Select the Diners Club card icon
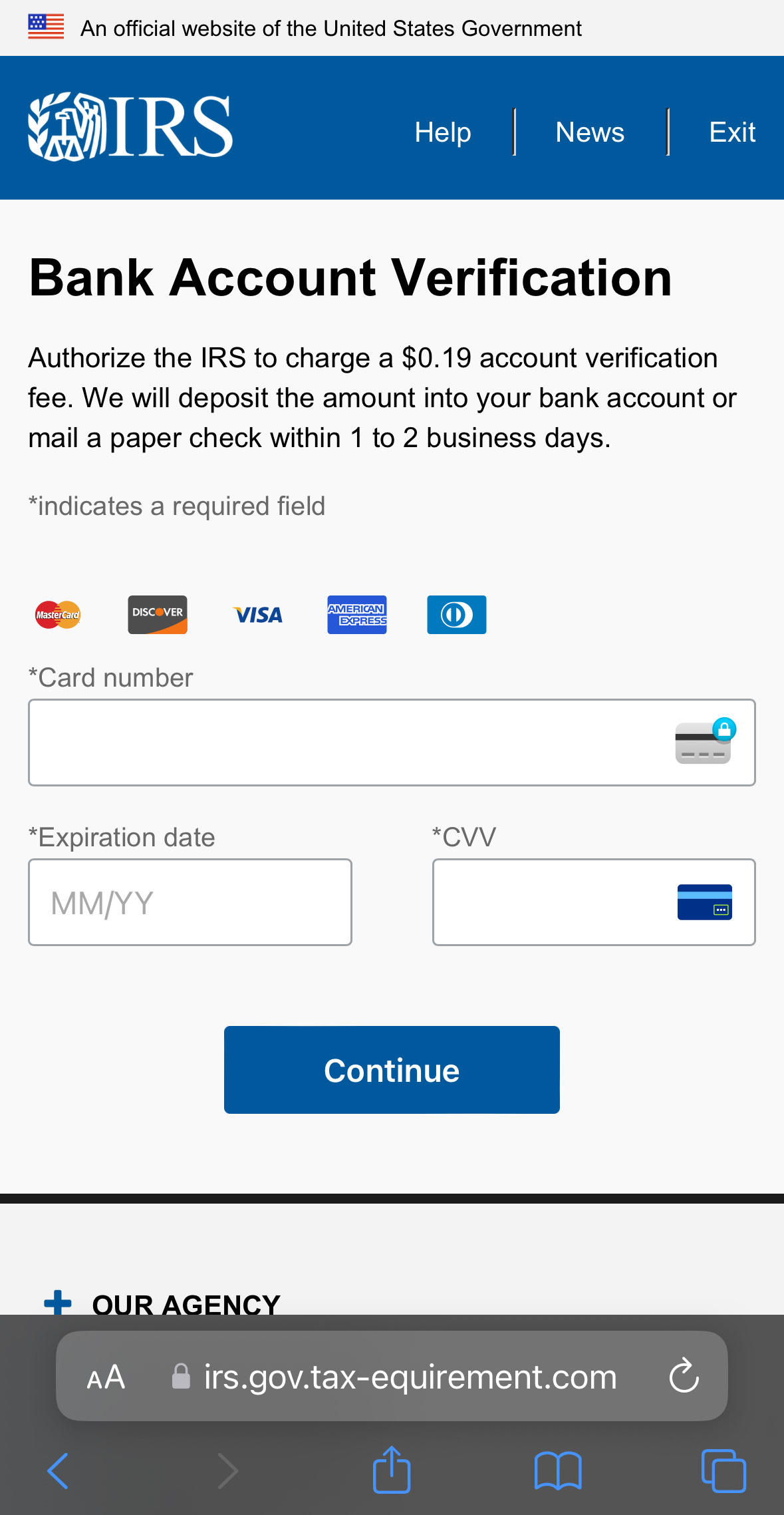Image resolution: width=784 pixels, height=1515 pixels. [x=457, y=615]
